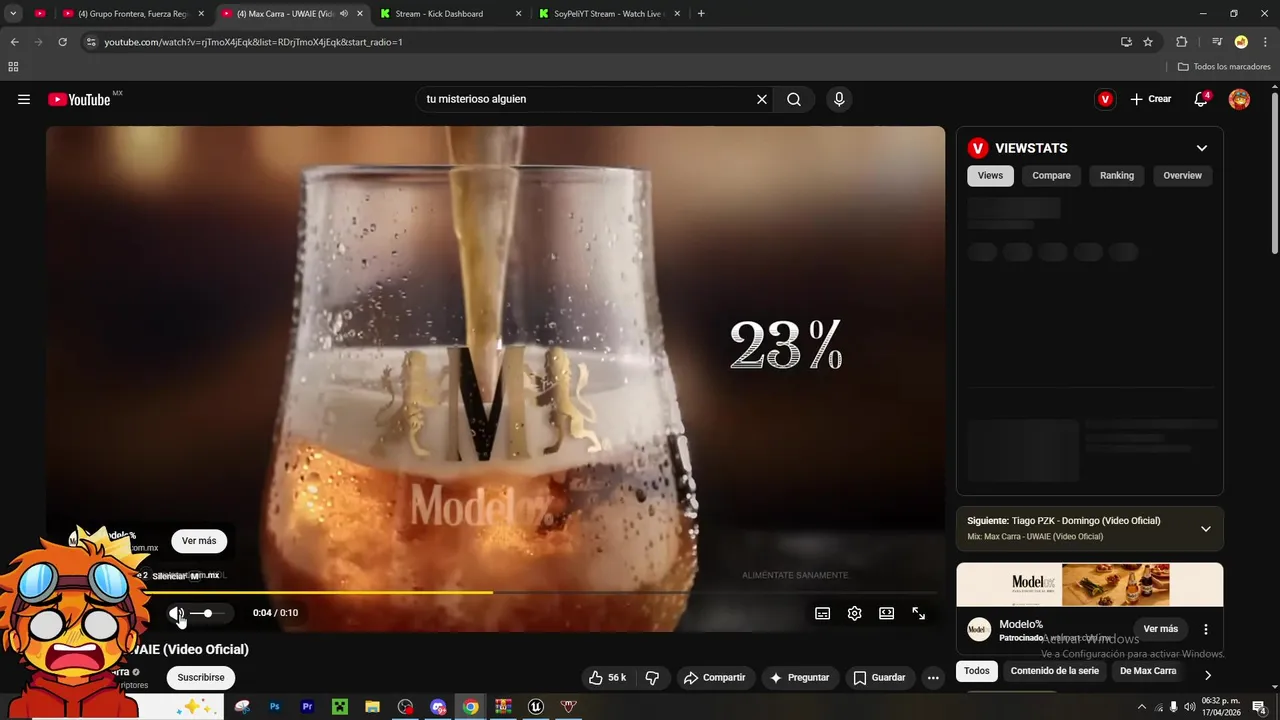Open Premiere Pro from the taskbar
The height and width of the screenshot is (720, 1280).
point(307,707)
